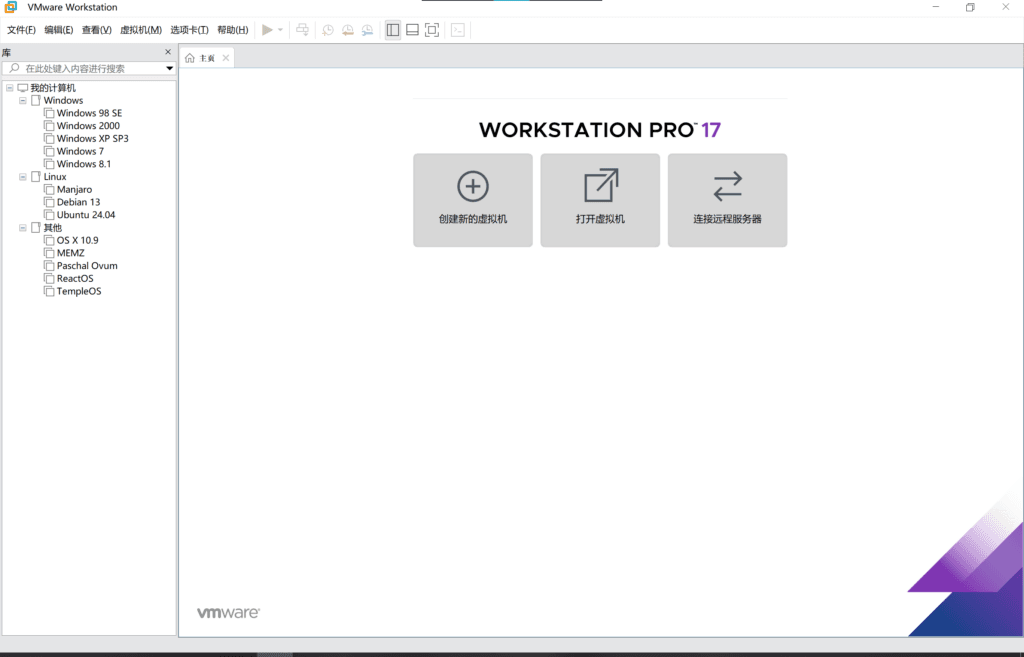Select the Linux folder in library

click(x=55, y=177)
